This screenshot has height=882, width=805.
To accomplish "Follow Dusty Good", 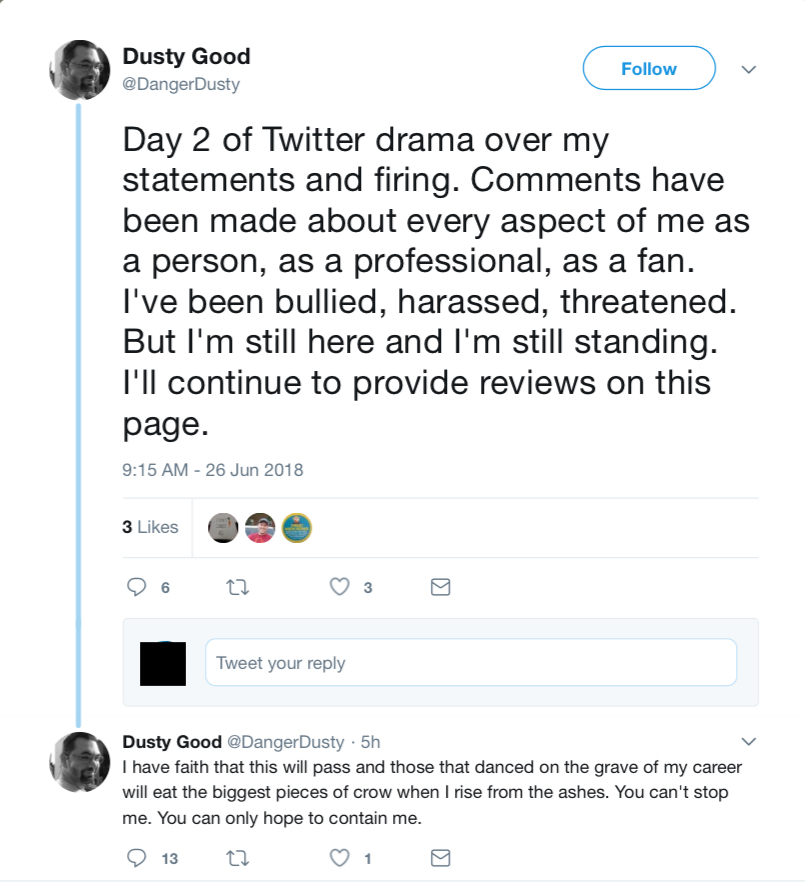I will pyautogui.click(x=649, y=68).
